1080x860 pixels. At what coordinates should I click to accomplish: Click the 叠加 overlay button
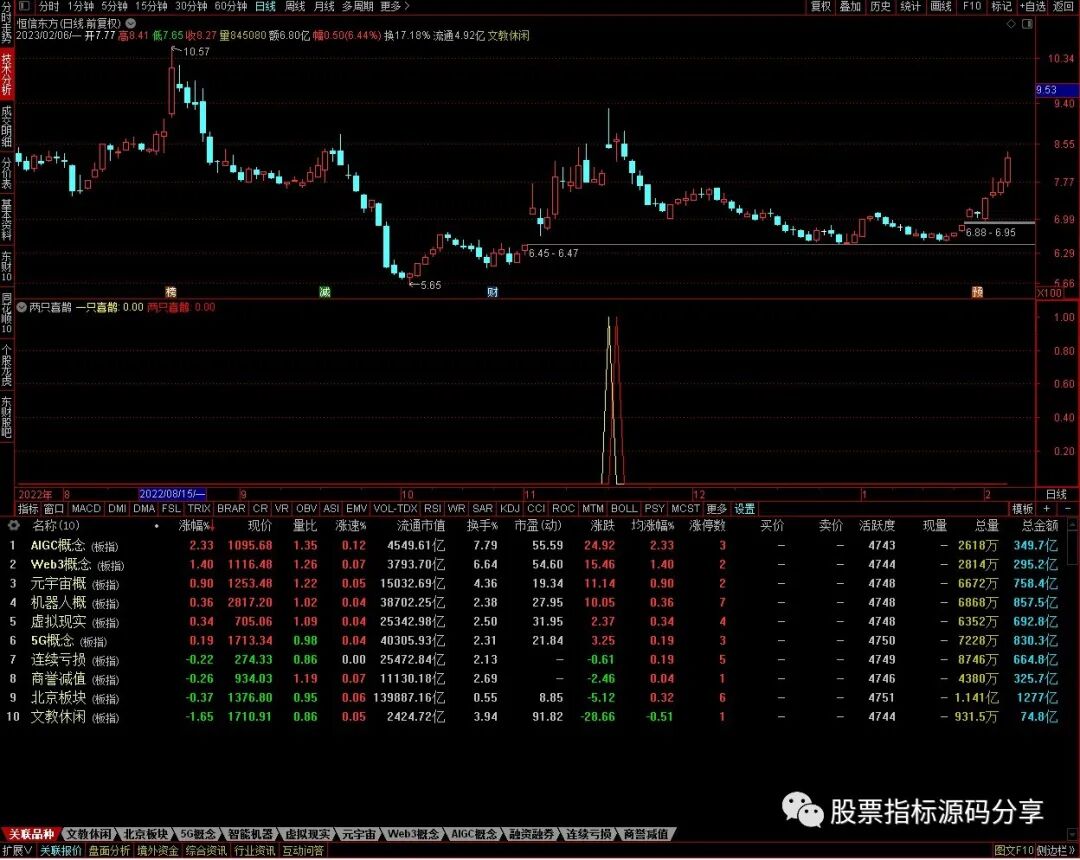(x=850, y=6)
